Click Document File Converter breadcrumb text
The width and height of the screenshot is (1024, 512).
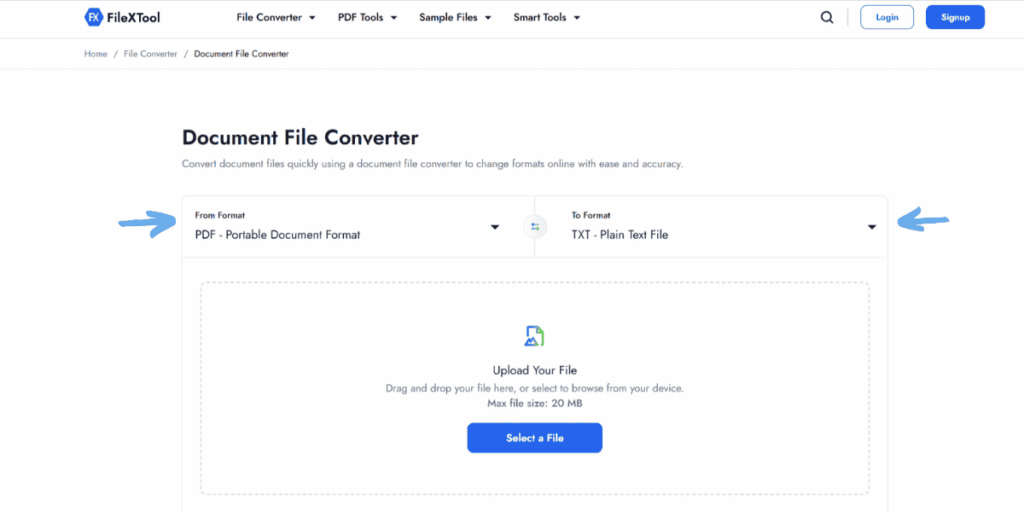(241, 54)
